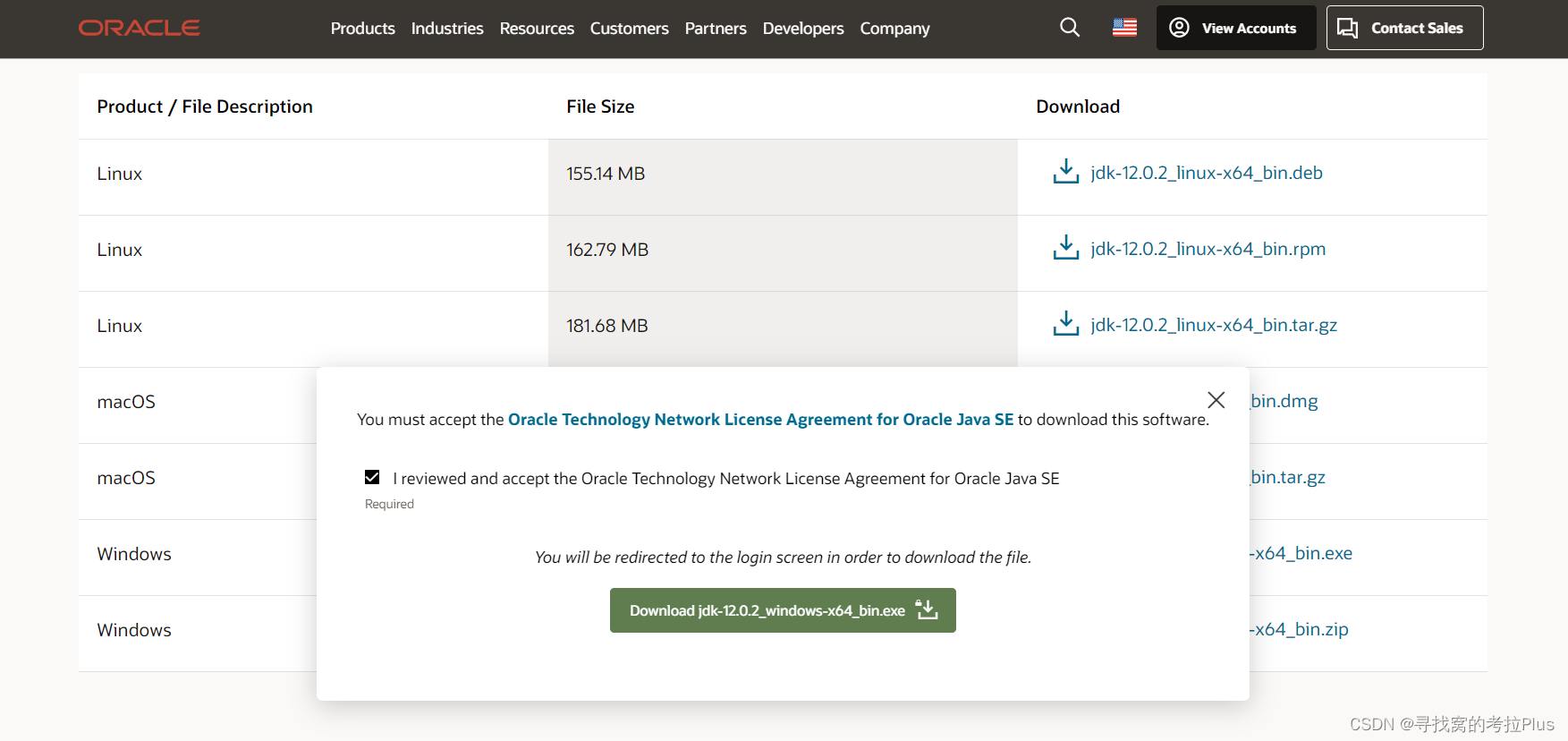1568x741 pixels.
Task: Click download icon for linux-x64_bin.rpm
Action: (x=1066, y=248)
